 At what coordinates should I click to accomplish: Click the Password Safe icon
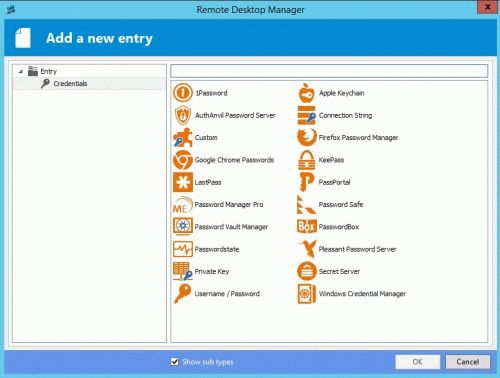(306, 205)
